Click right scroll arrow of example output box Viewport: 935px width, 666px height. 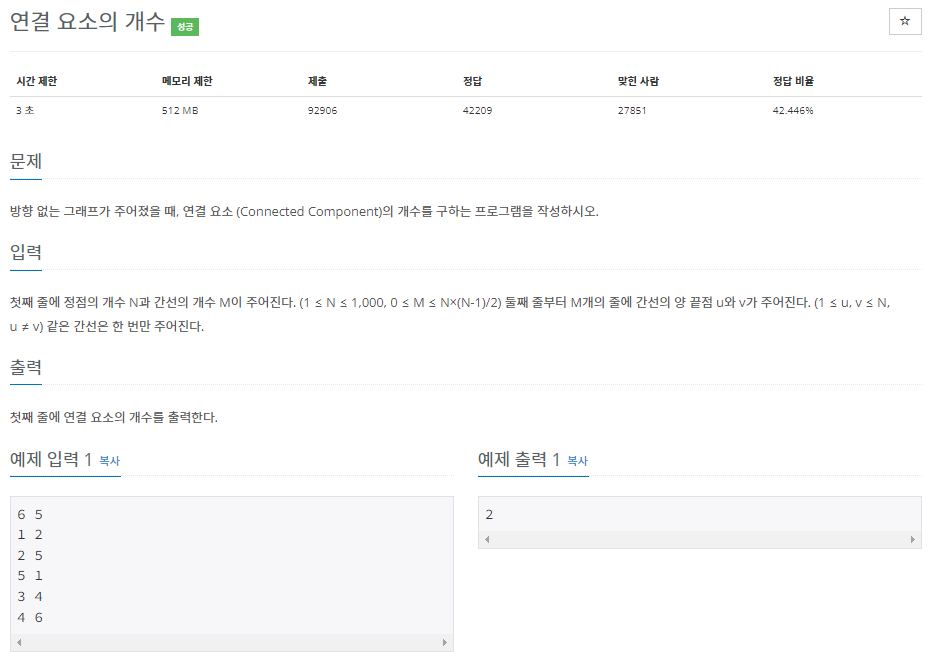(x=912, y=539)
